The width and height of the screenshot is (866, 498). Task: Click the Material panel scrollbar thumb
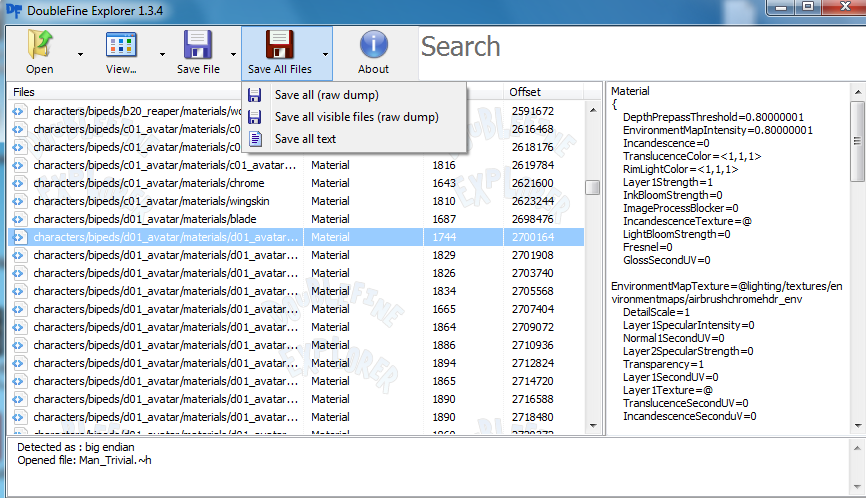858,141
